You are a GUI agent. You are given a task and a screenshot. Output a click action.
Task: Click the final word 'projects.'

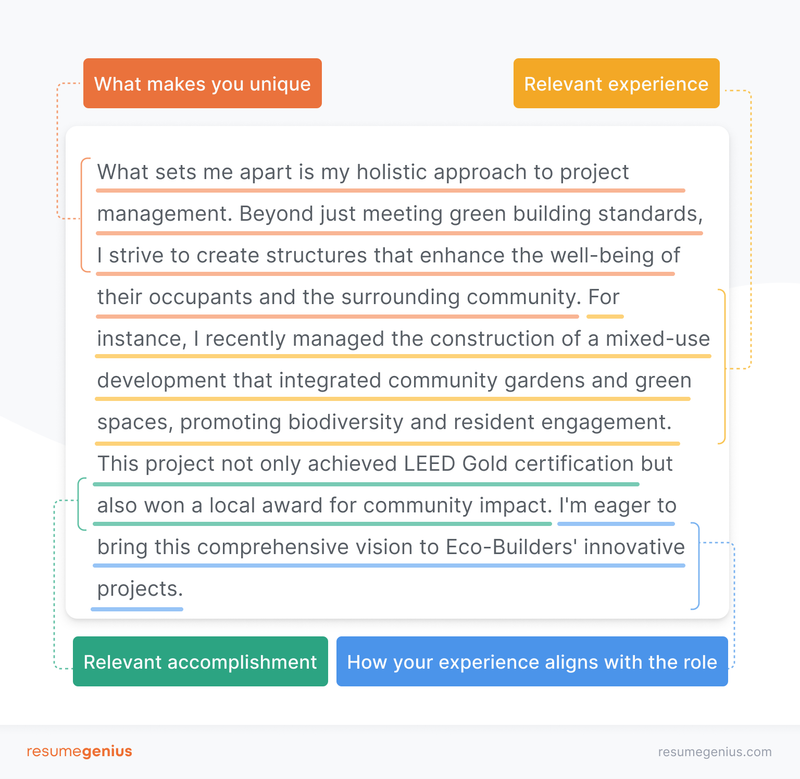(x=140, y=589)
